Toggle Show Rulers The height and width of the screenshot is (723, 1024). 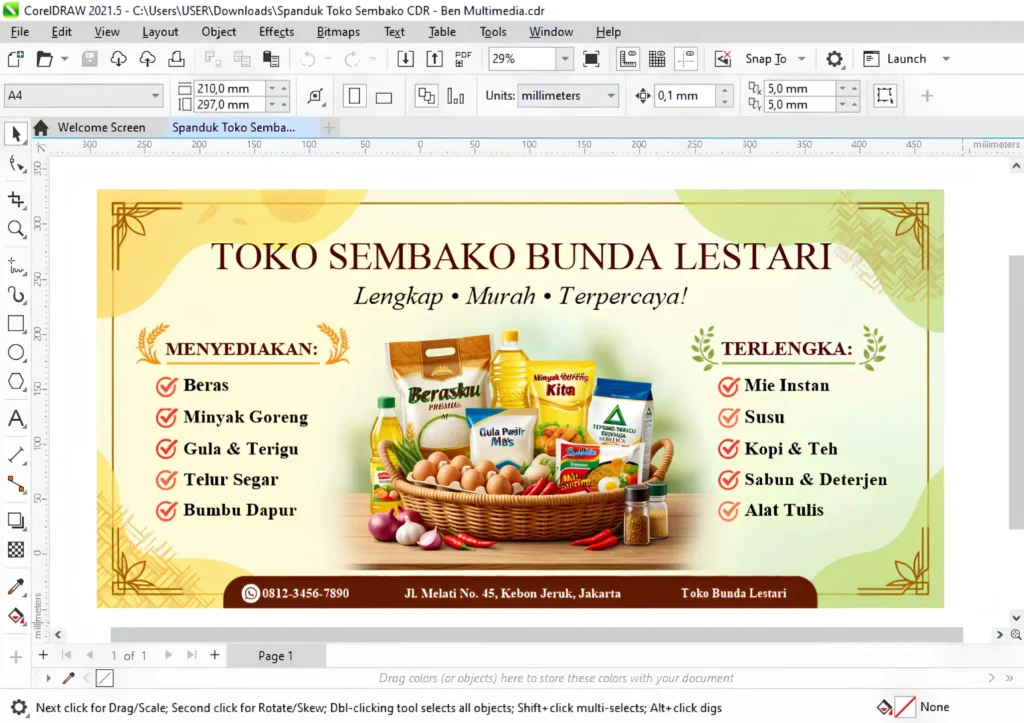tap(628, 59)
